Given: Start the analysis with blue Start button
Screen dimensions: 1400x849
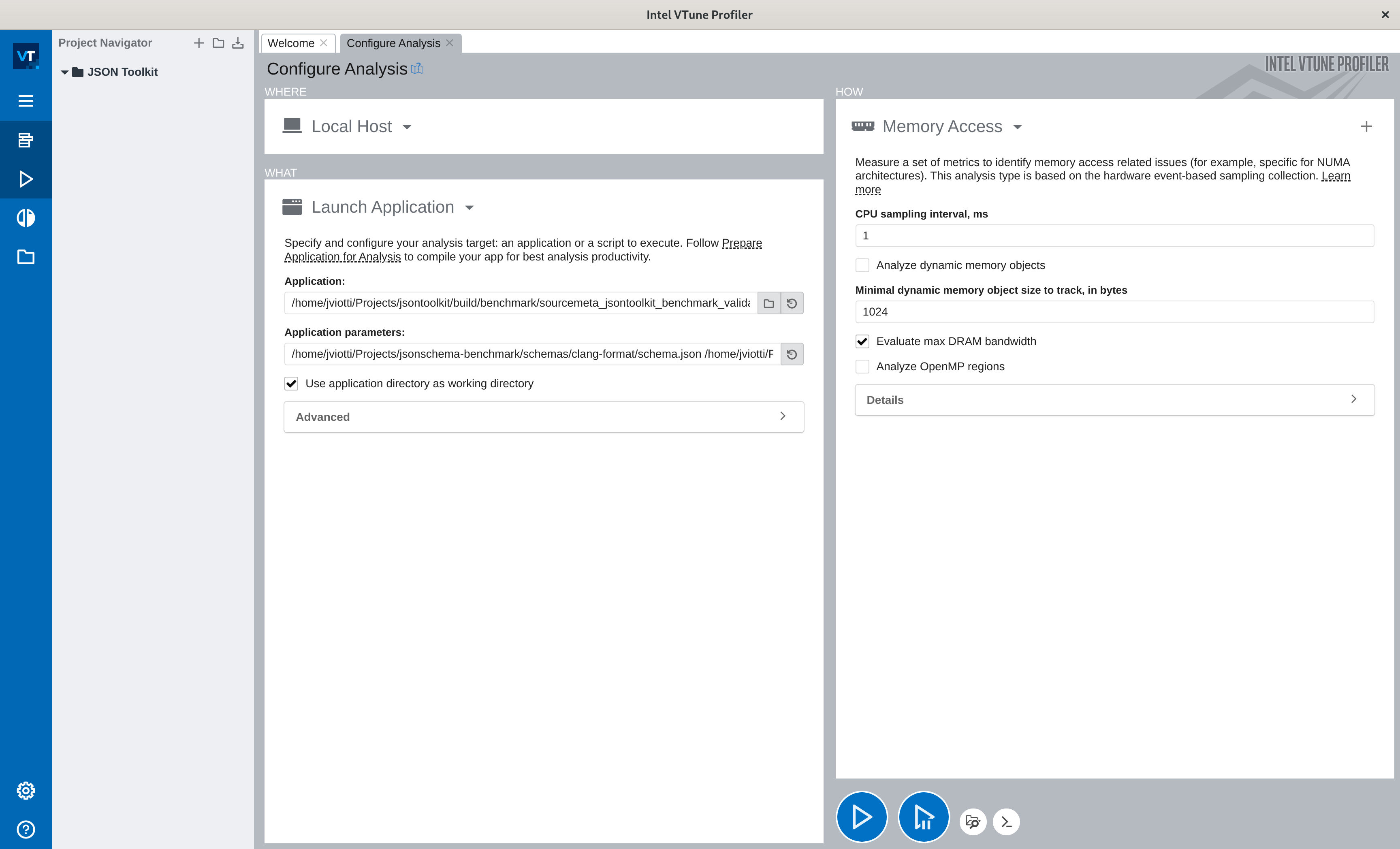Looking at the screenshot, I should tap(861, 817).
